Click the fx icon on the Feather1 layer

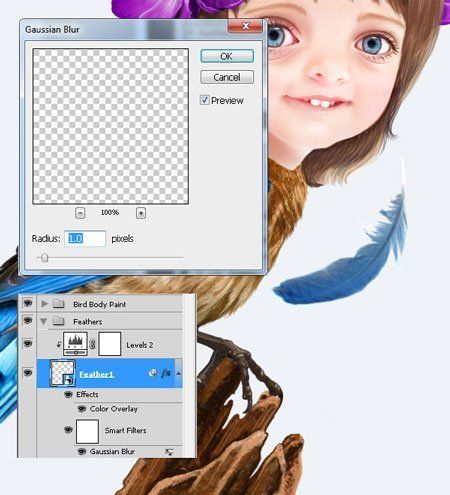click(165, 373)
